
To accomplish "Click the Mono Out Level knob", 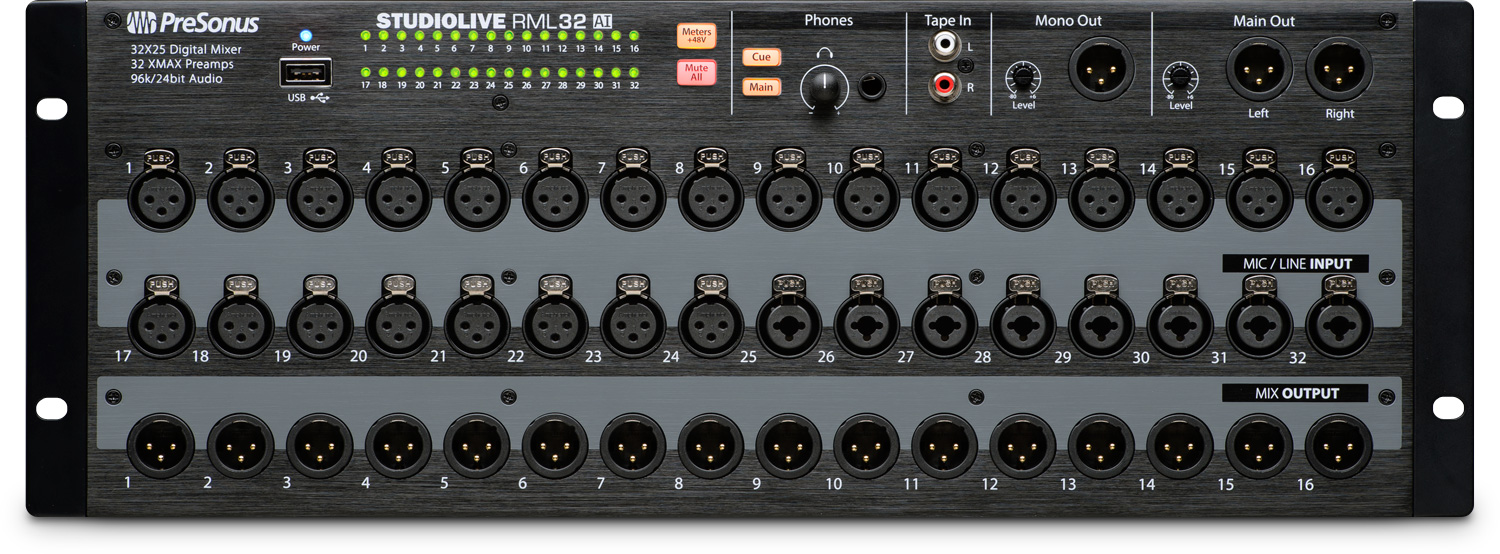I will (x=1023, y=77).
